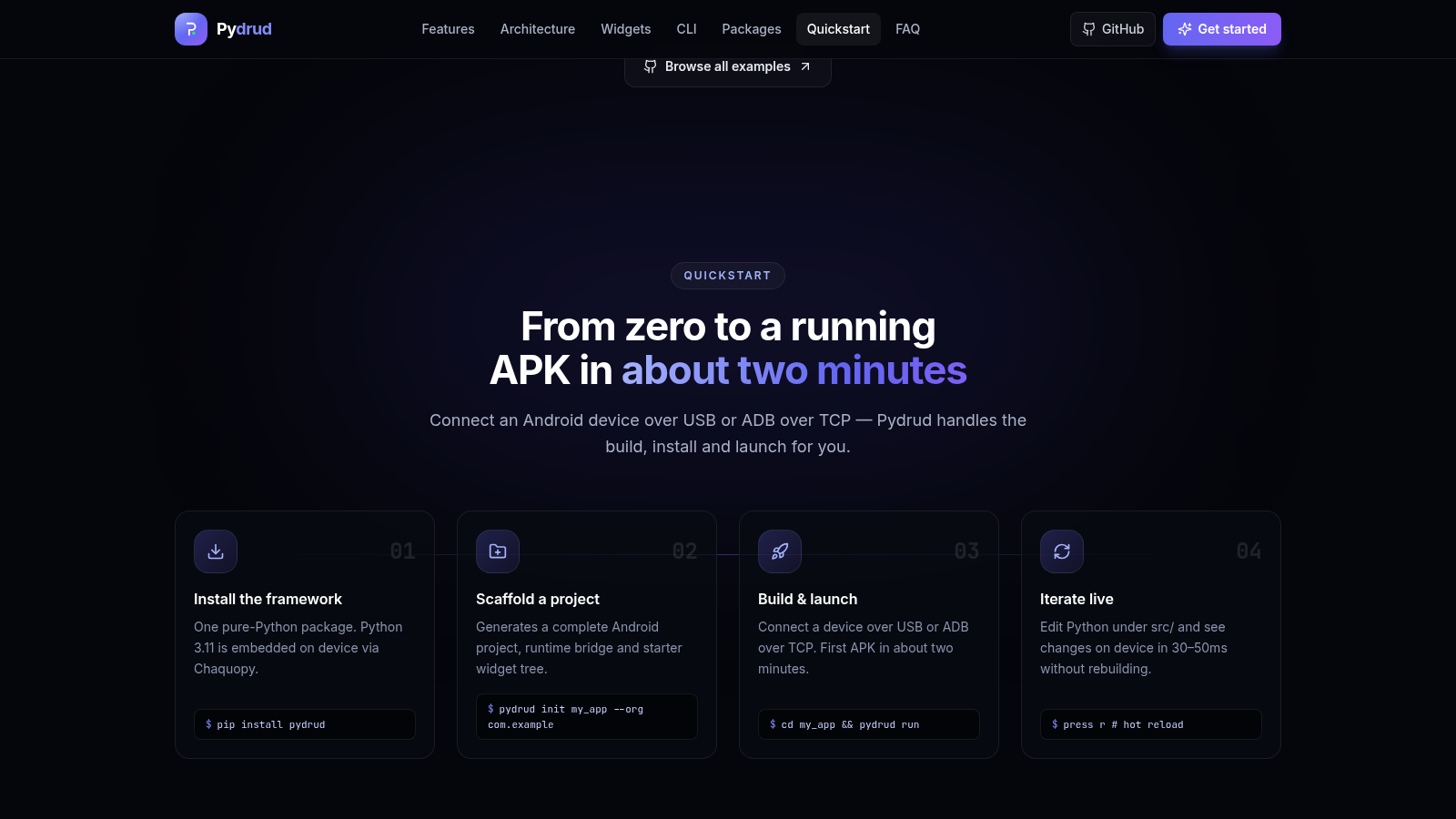Click the external arrow icon after Browse all examples
Screen dimensions: 1456x819
[x=805, y=66]
